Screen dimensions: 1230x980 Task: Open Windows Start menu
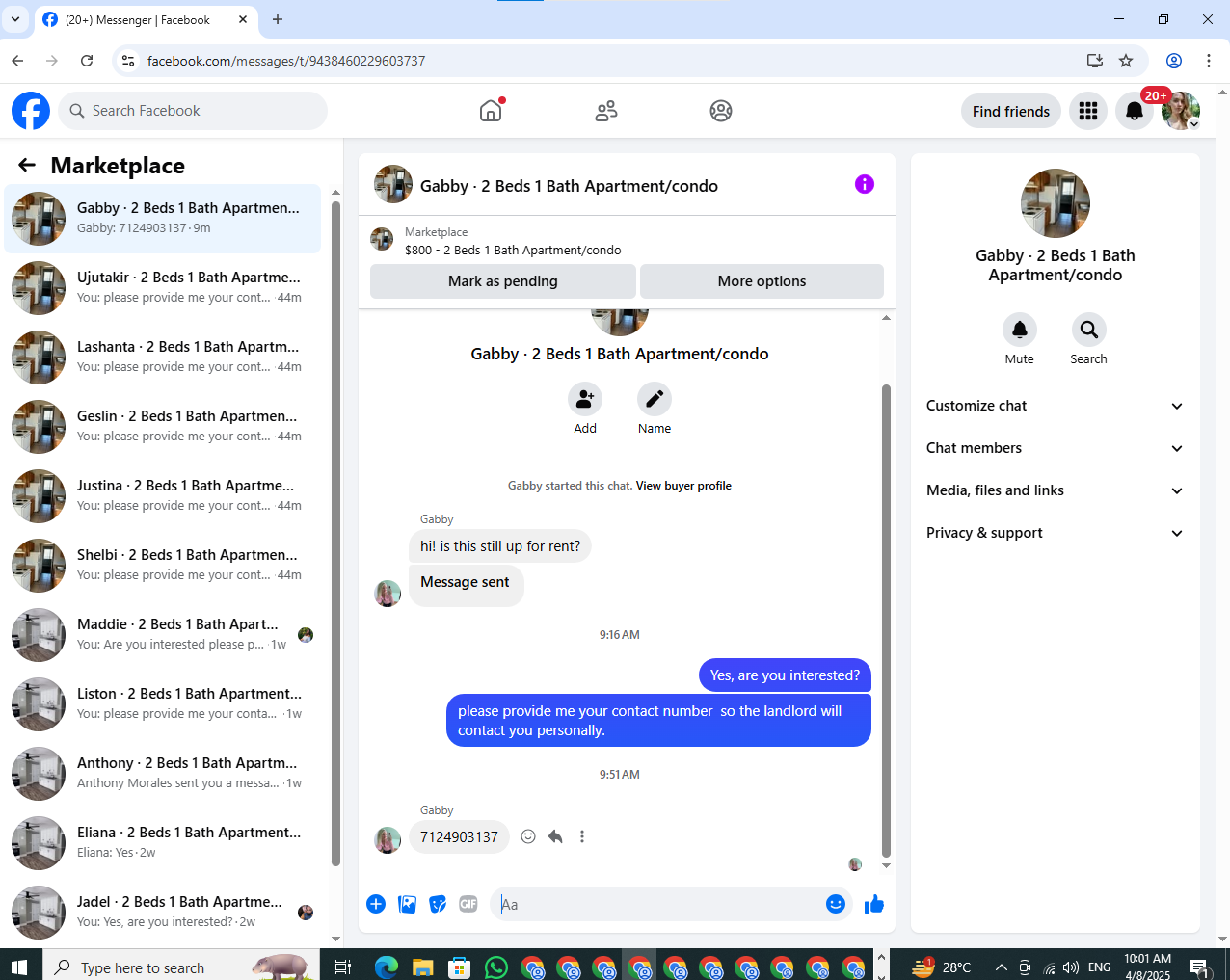19,967
